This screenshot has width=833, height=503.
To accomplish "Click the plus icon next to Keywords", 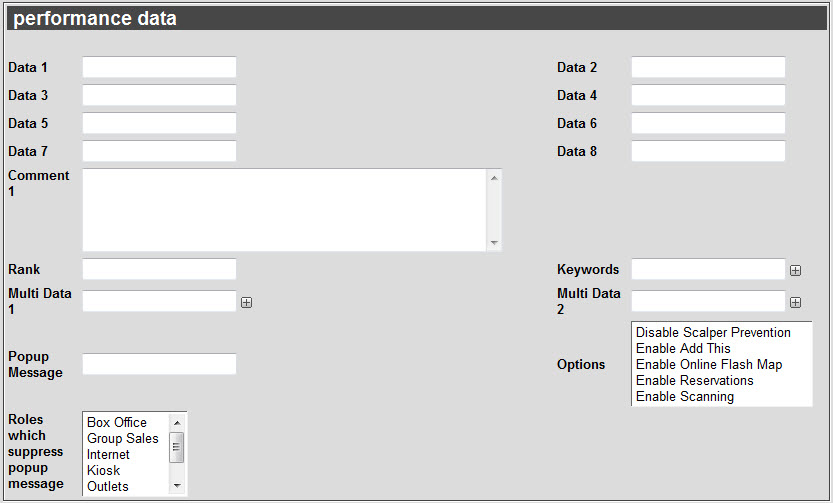I will [x=795, y=270].
